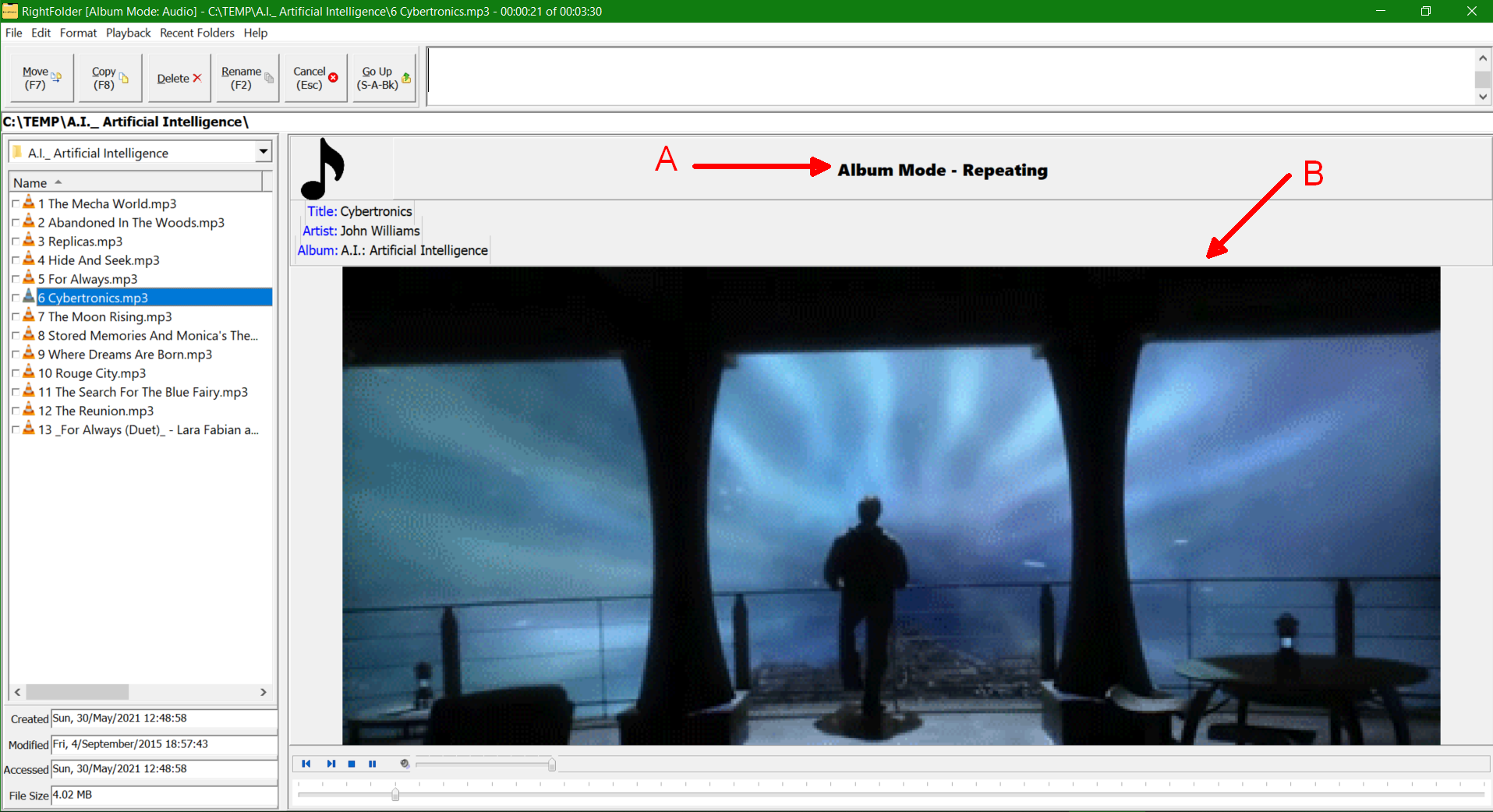Open the Playback menu

[129, 33]
